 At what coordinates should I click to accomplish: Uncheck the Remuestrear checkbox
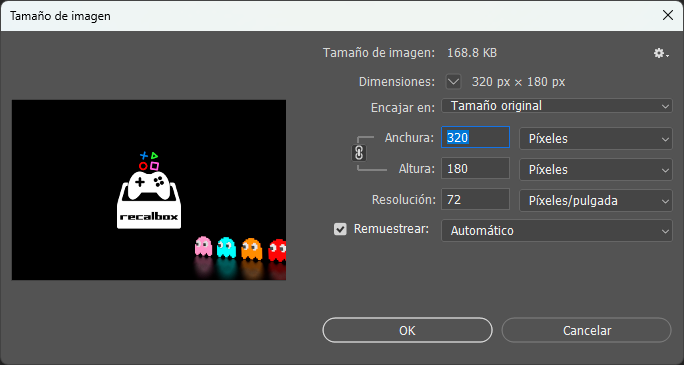[340, 229]
